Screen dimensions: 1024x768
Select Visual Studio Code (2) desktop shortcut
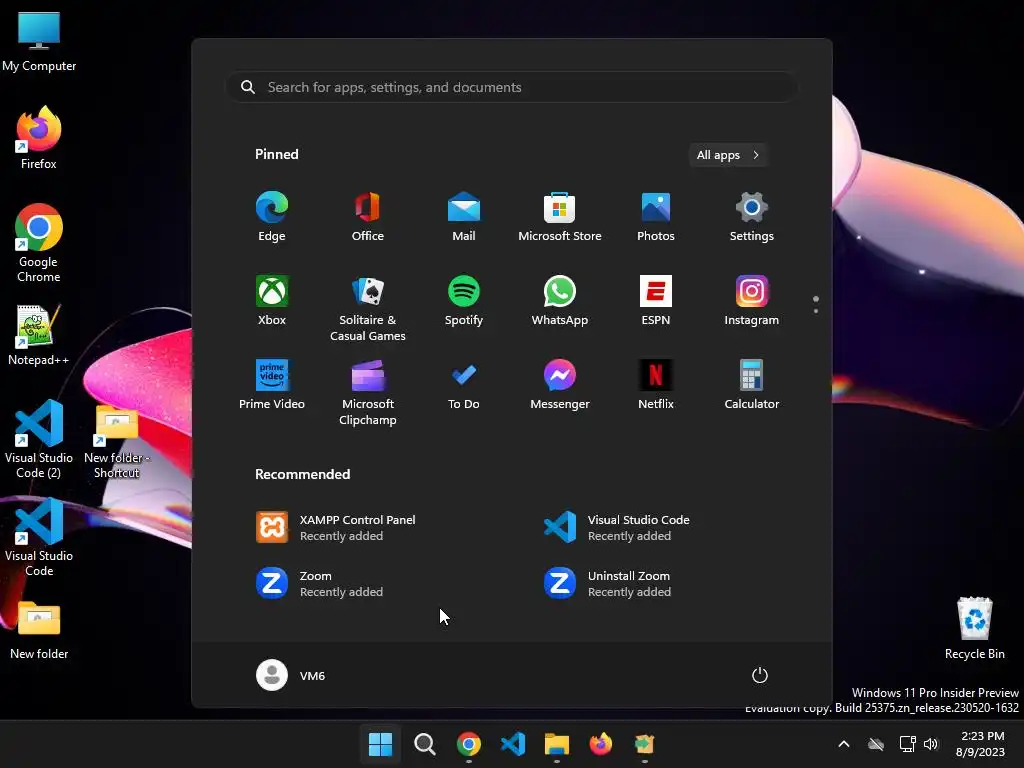click(39, 439)
